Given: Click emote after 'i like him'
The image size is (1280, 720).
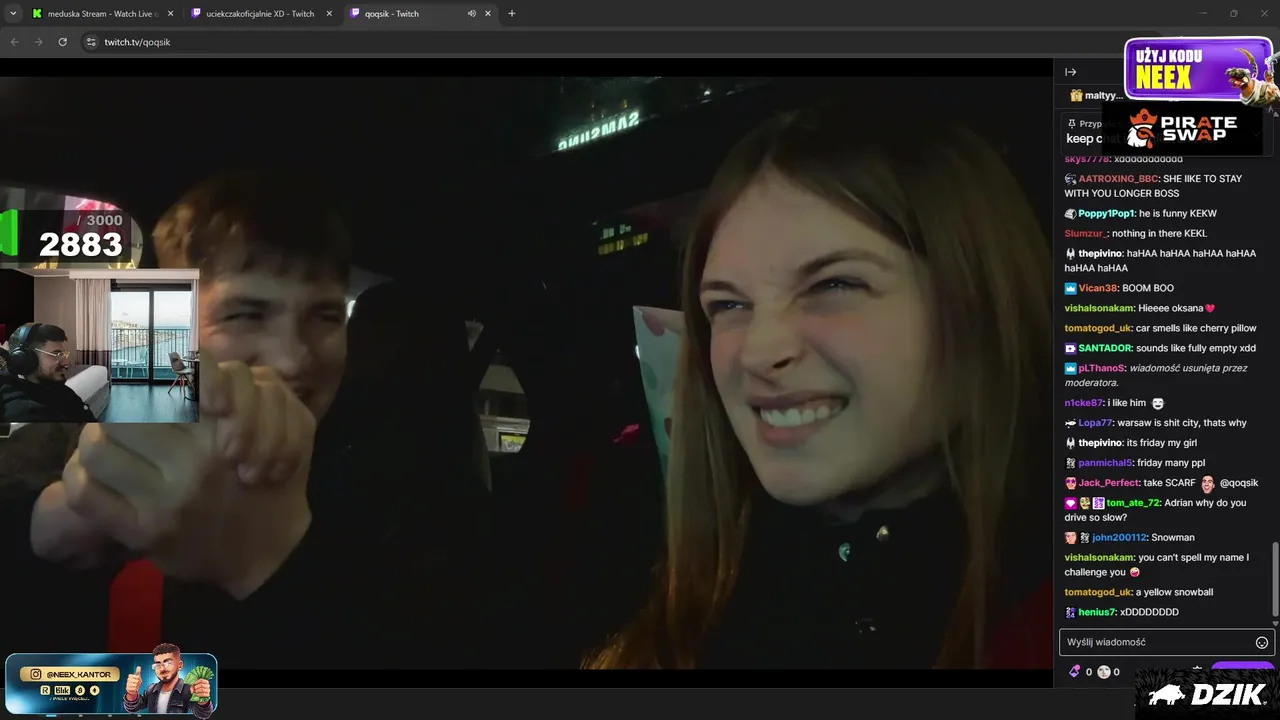Looking at the screenshot, I should (1158, 403).
